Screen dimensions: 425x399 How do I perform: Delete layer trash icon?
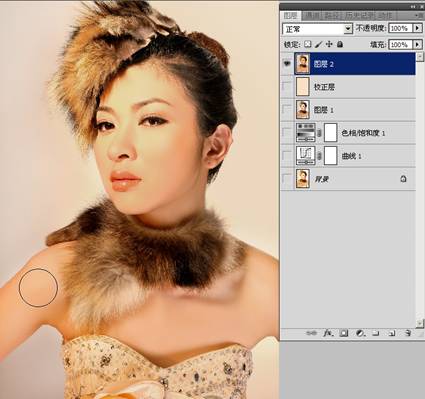point(408,333)
